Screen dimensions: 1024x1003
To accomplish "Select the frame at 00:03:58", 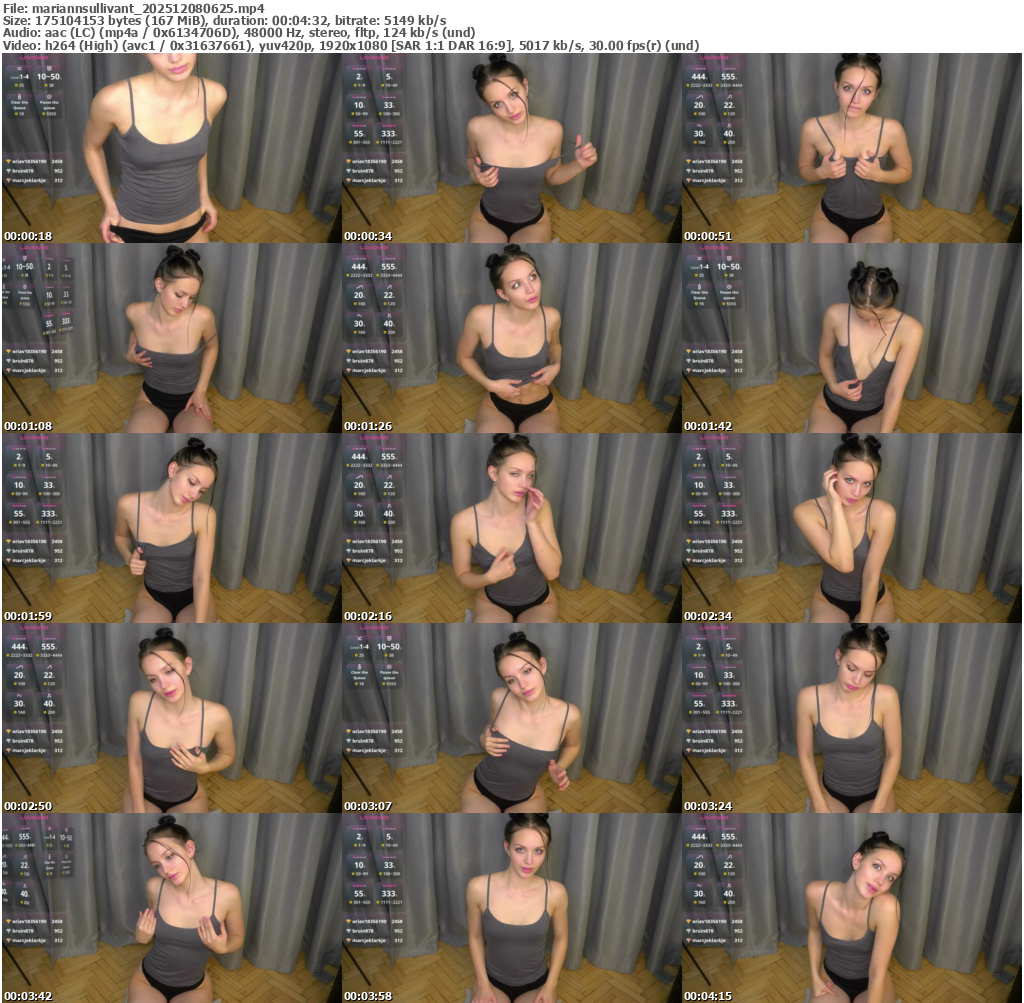I will [x=511, y=908].
